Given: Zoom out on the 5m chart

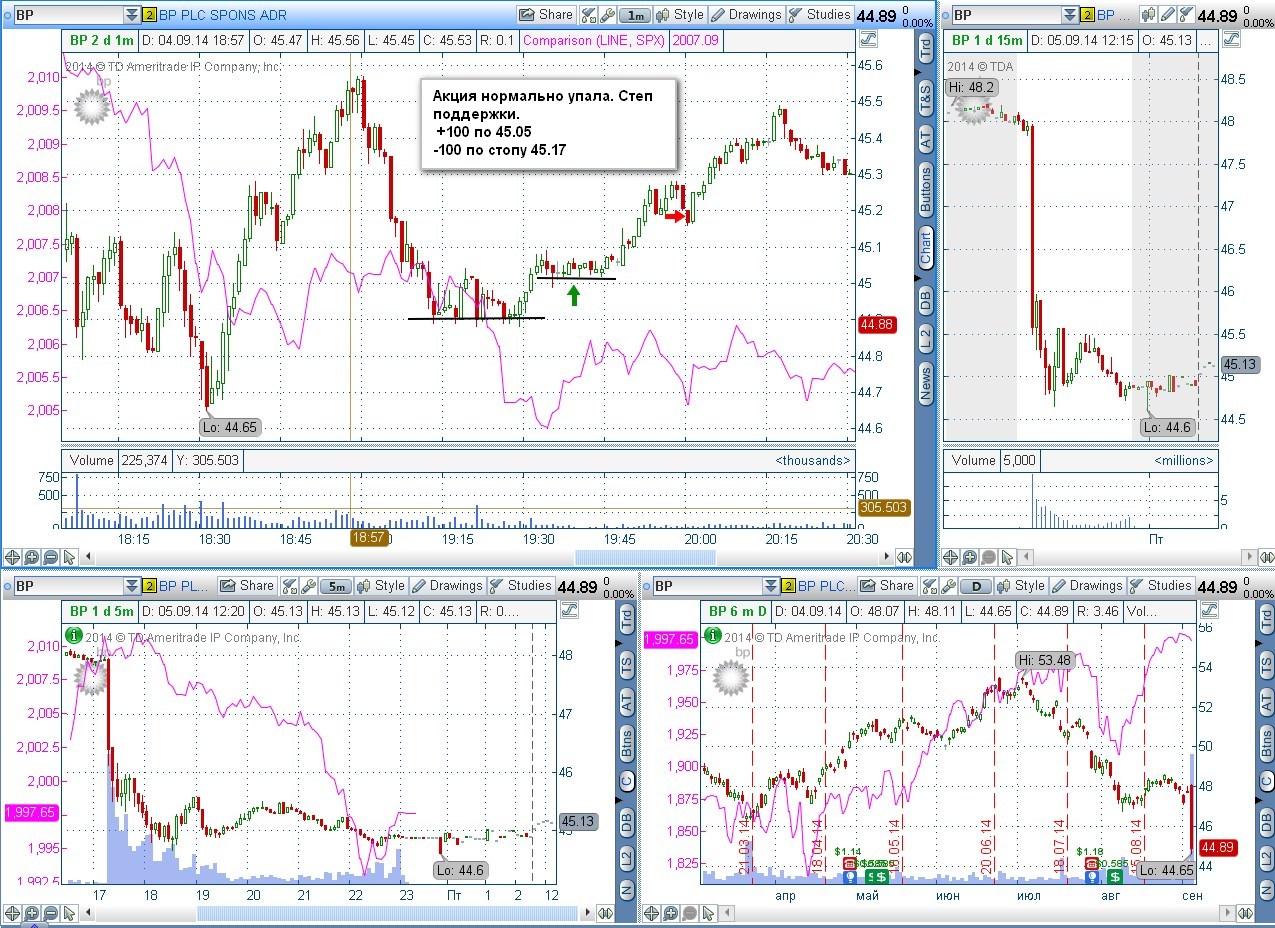Looking at the screenshot, I should tap(50, 913).
